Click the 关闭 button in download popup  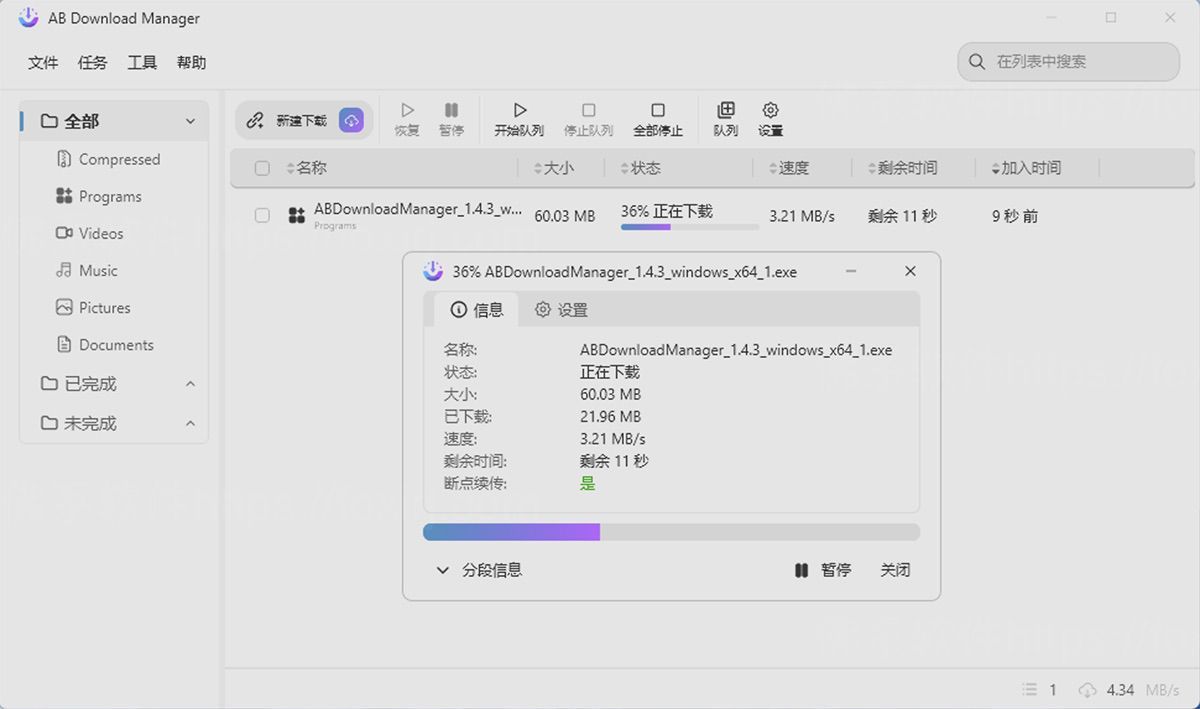tap(894, 570)
